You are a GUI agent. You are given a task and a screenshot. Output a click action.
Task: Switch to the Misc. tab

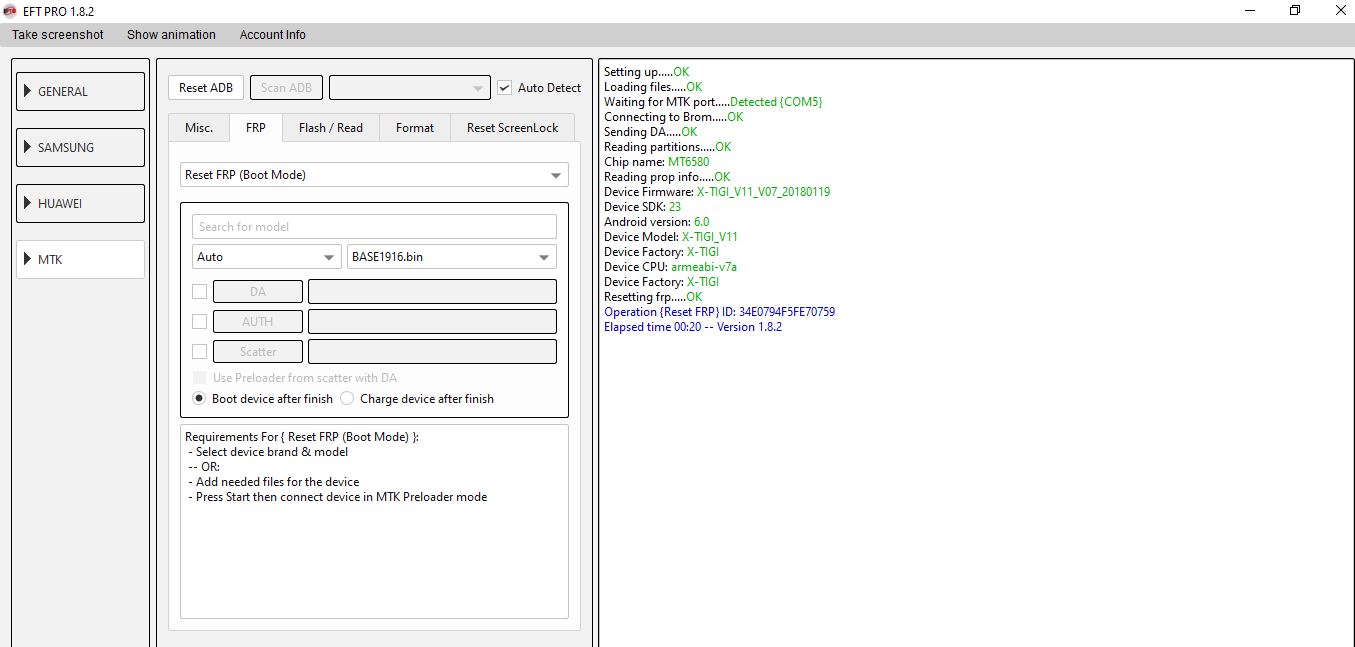coord(199,128)
